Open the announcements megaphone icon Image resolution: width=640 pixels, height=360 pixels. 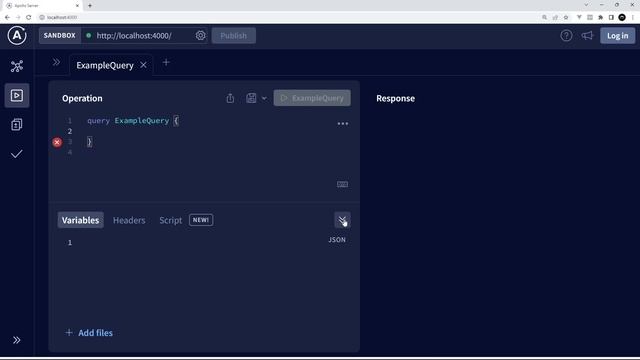point(587,36)
